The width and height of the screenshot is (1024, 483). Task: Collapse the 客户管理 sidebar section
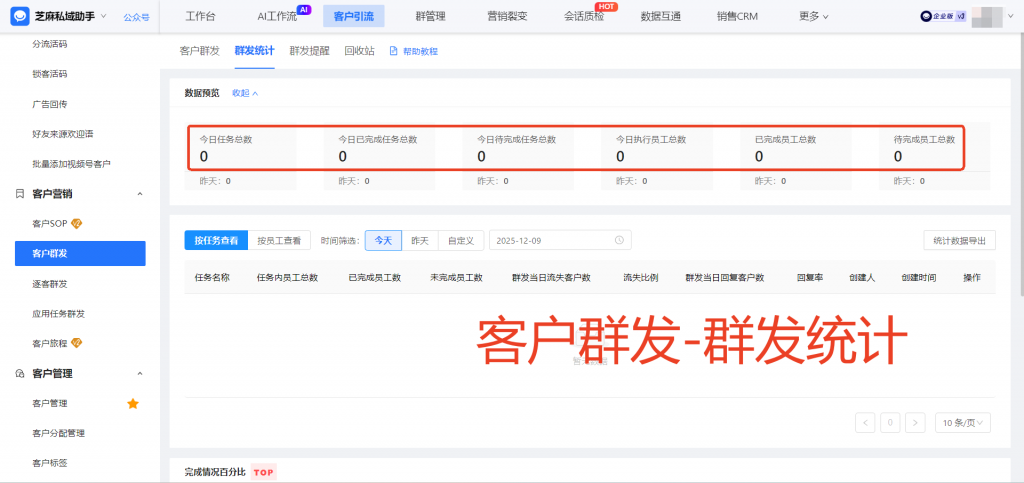pos(139,373)
